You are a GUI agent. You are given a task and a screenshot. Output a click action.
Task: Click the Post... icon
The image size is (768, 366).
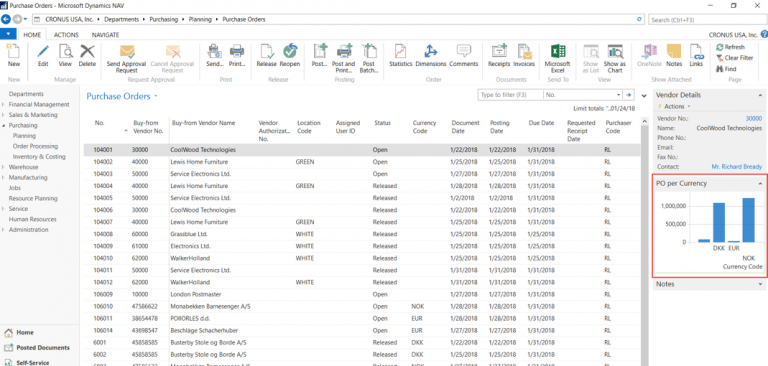[320, 55]
